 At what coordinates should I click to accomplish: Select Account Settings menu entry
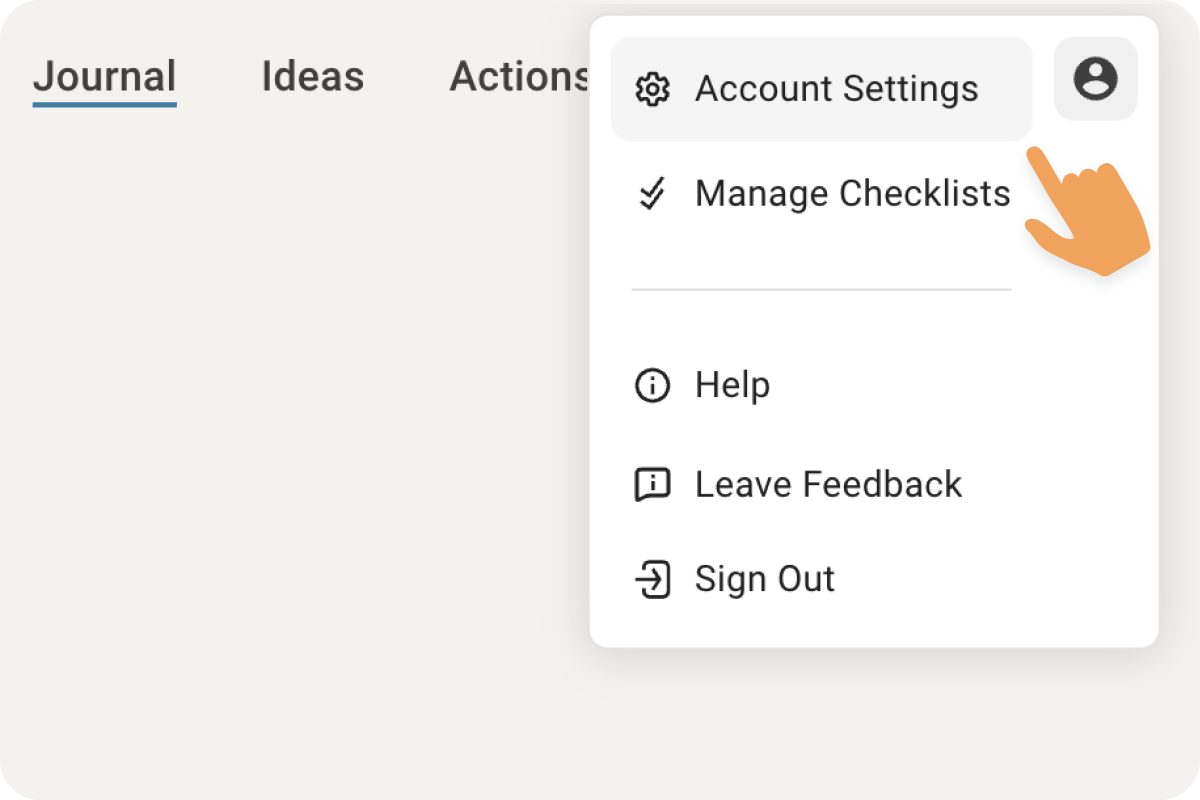pos(821,89)
